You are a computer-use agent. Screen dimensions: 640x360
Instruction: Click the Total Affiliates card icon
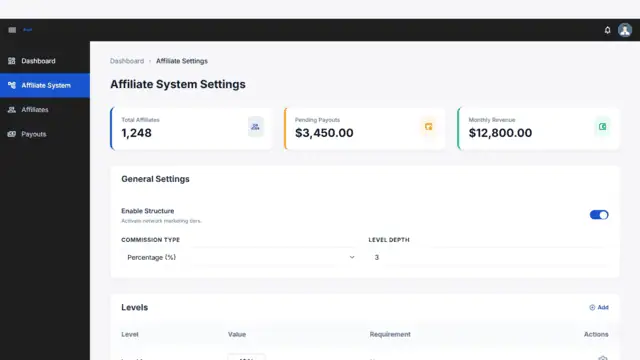(x=256, y=127)
